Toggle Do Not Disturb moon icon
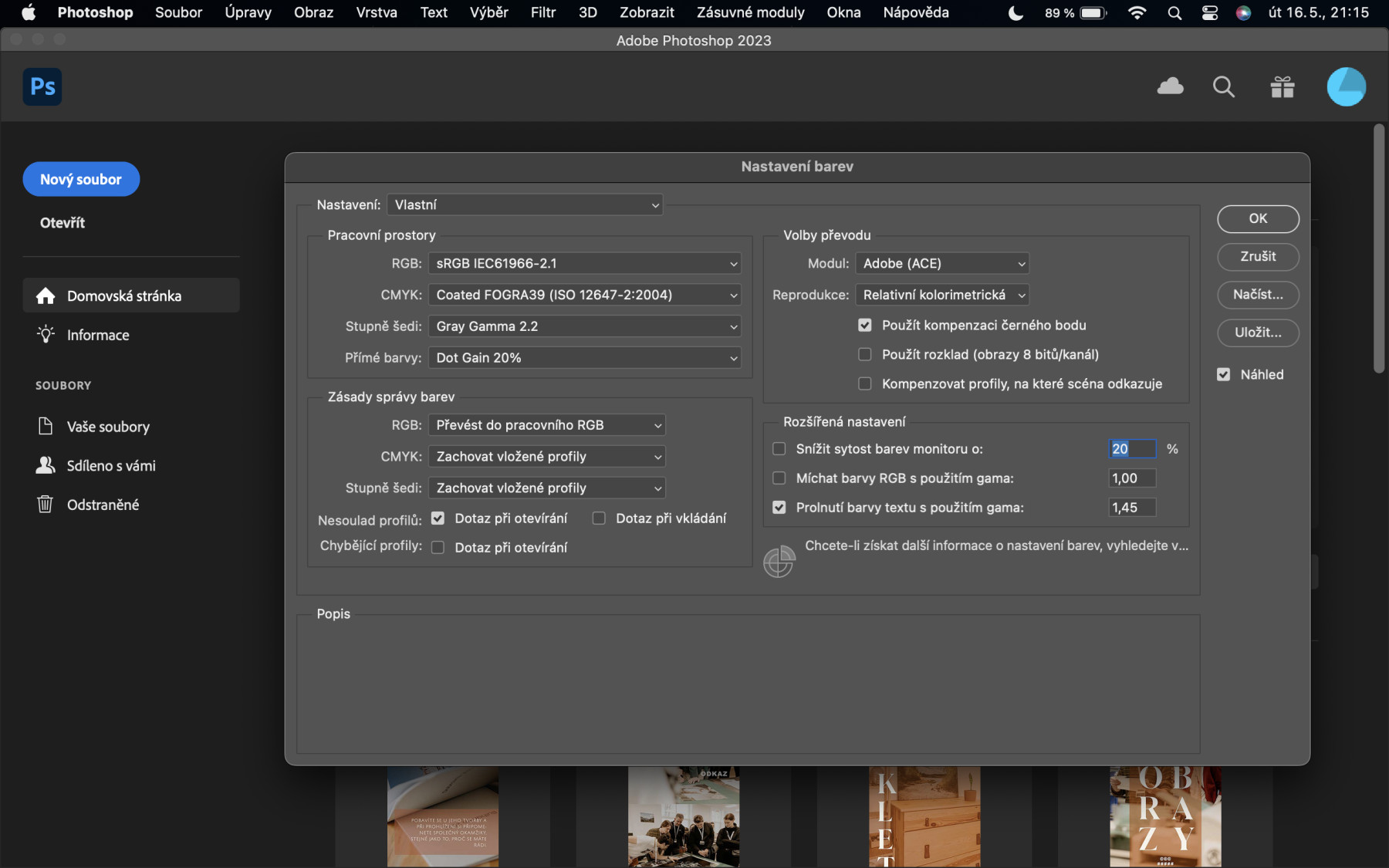 (1016, 12)
